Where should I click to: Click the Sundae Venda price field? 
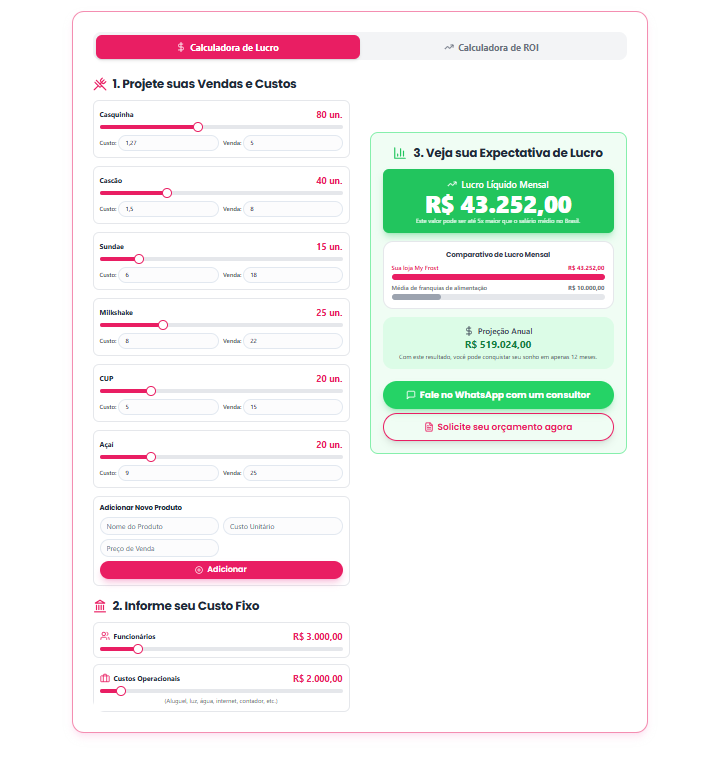pos(293,275)
